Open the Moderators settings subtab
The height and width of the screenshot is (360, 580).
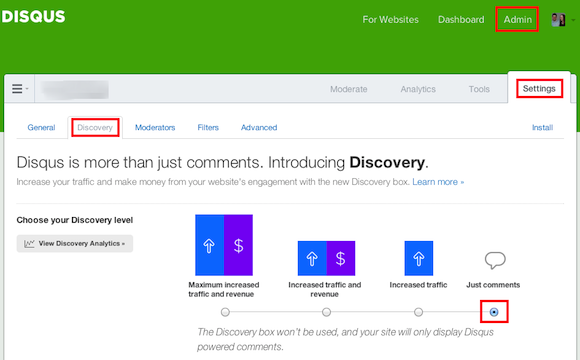(x=155, y=128)
